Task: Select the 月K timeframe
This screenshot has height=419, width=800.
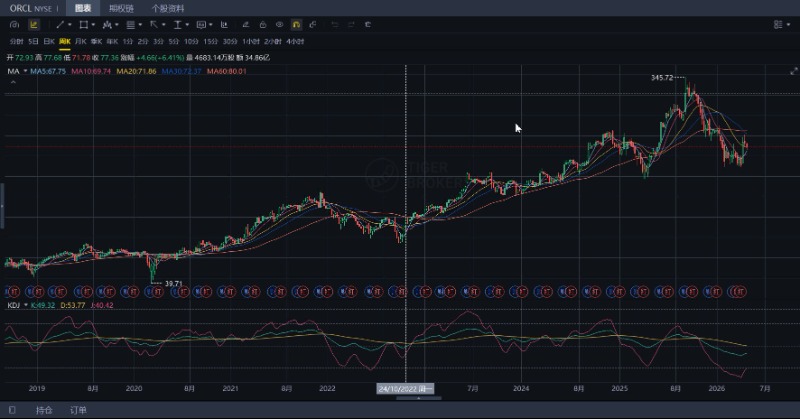Action: [x=80, y=41]
